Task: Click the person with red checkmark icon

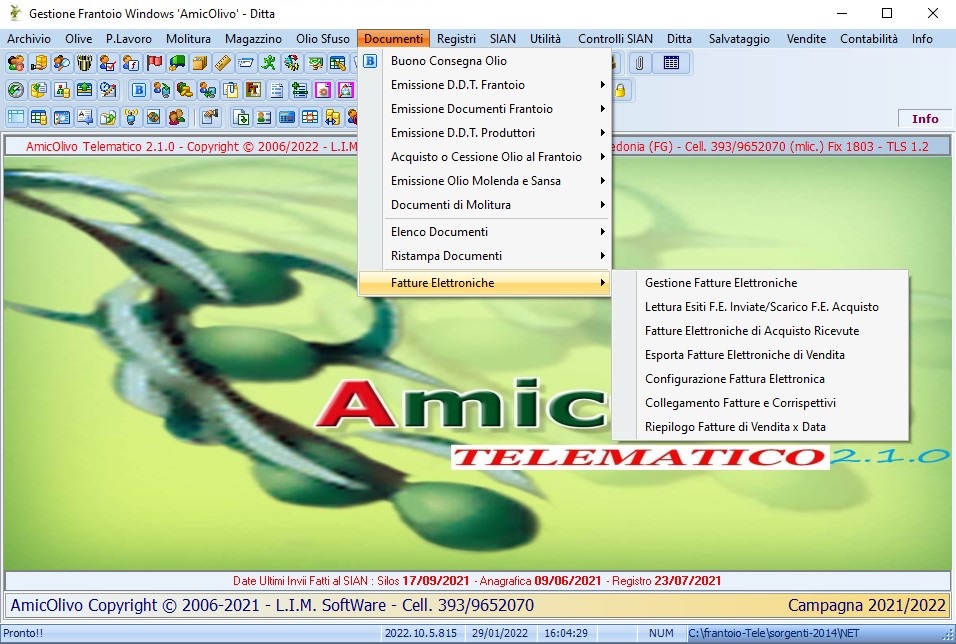Action: (108, 63)
